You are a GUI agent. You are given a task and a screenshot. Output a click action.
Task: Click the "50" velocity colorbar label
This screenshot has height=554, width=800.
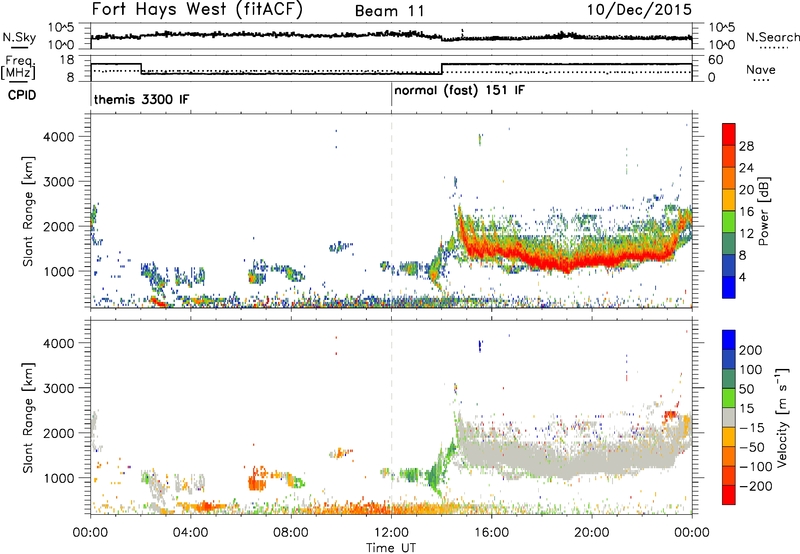coord(746,389)
